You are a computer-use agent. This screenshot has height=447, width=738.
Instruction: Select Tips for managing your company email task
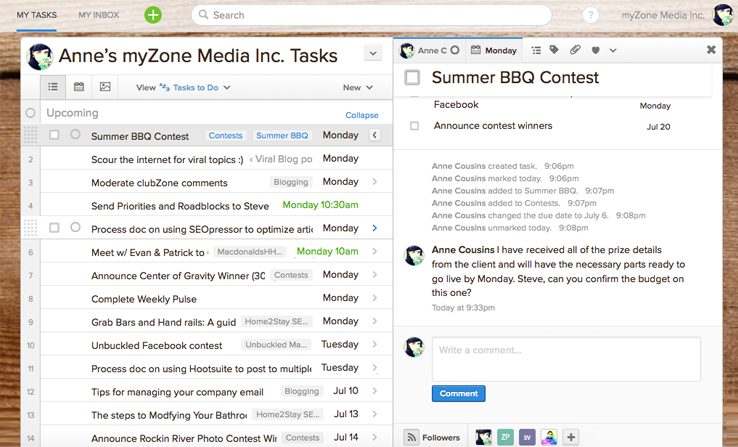coord(177,392)
